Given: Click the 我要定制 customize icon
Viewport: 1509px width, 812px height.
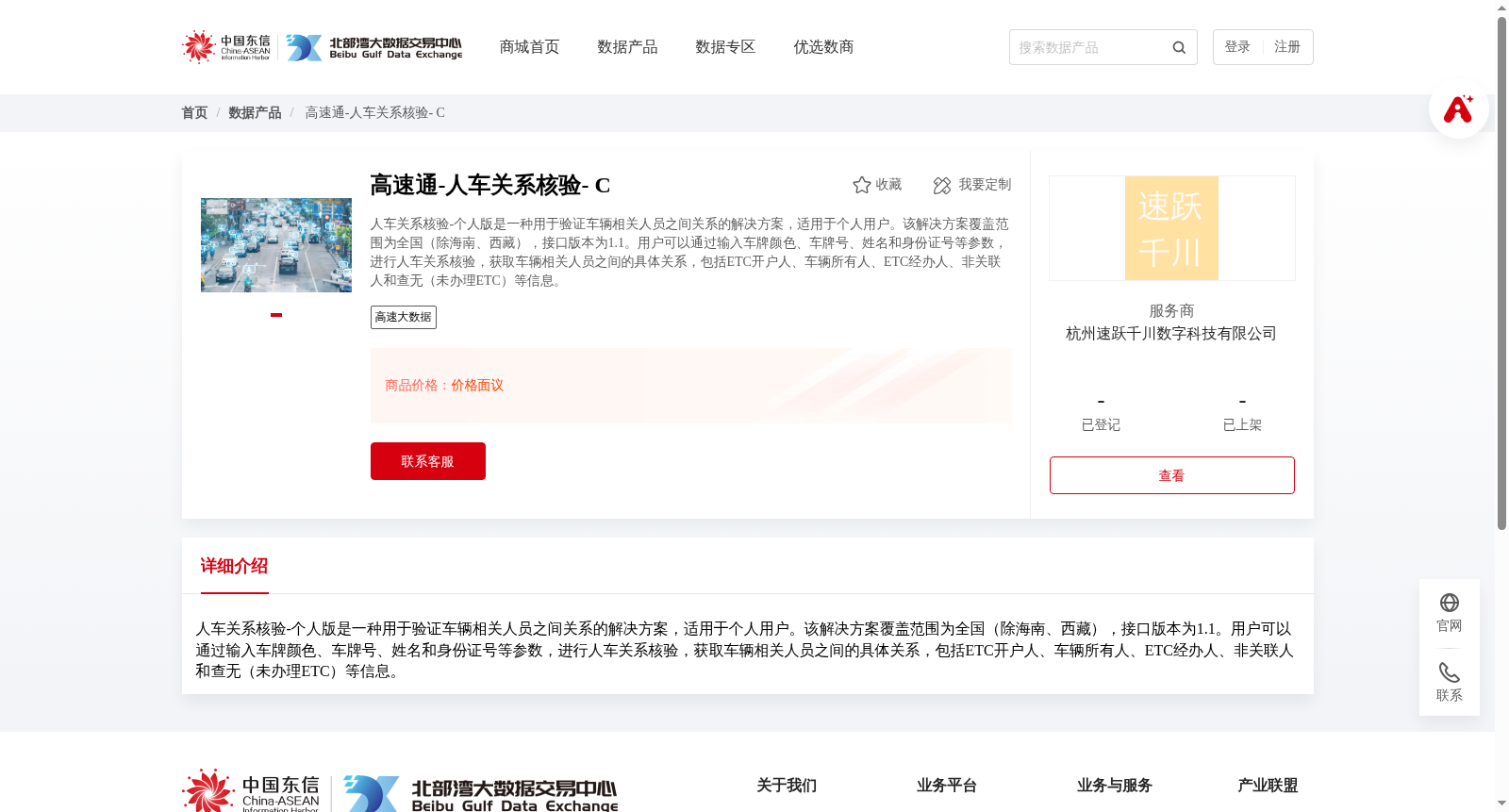Looking at the screenshot, I should (942, 185).
